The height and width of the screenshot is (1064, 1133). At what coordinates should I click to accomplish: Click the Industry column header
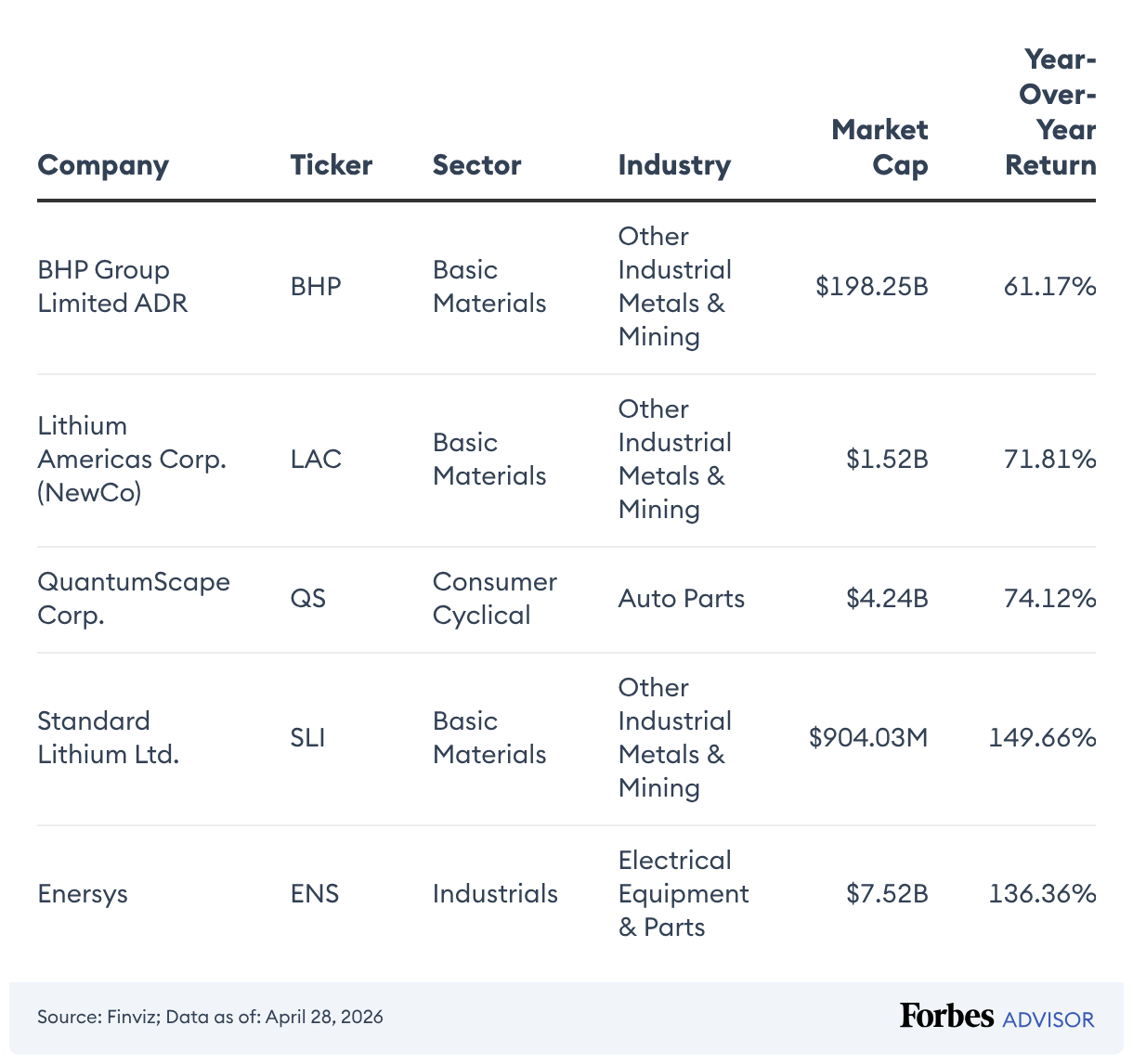pos(674,165)
